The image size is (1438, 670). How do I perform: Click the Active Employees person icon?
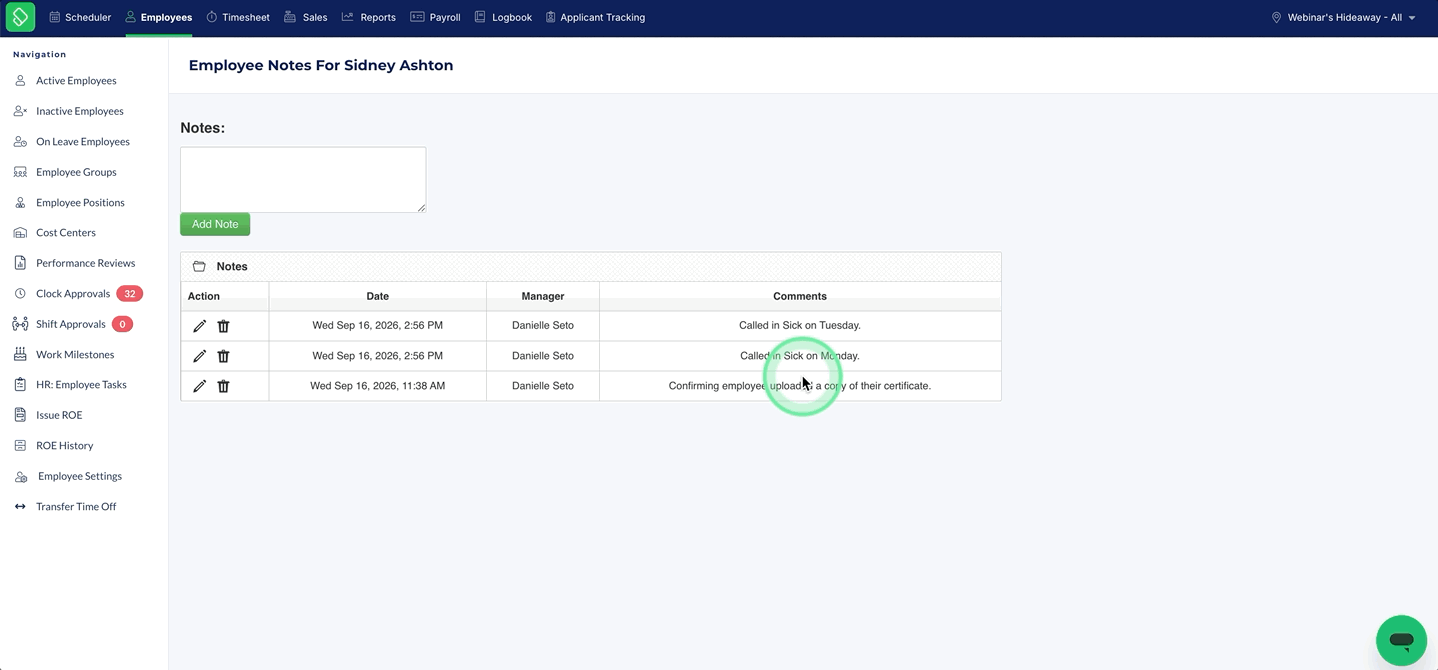20,80
